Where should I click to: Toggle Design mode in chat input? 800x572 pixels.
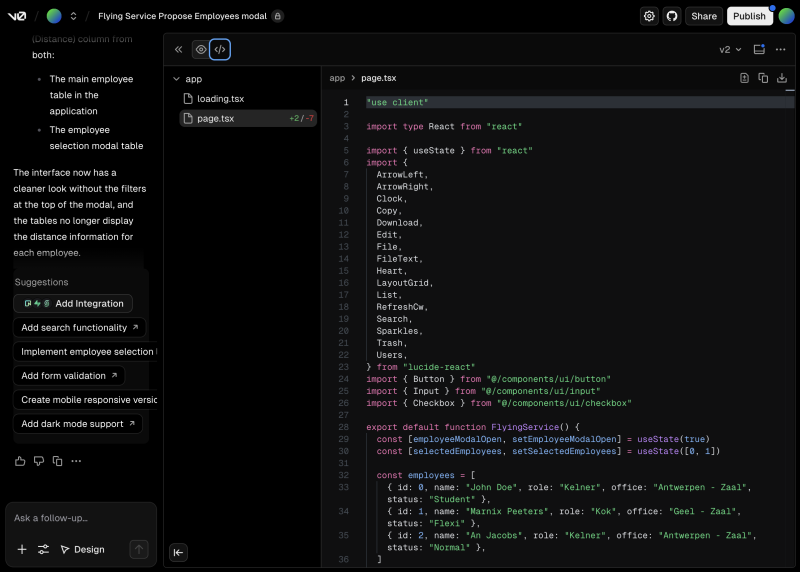click(82, 549)
